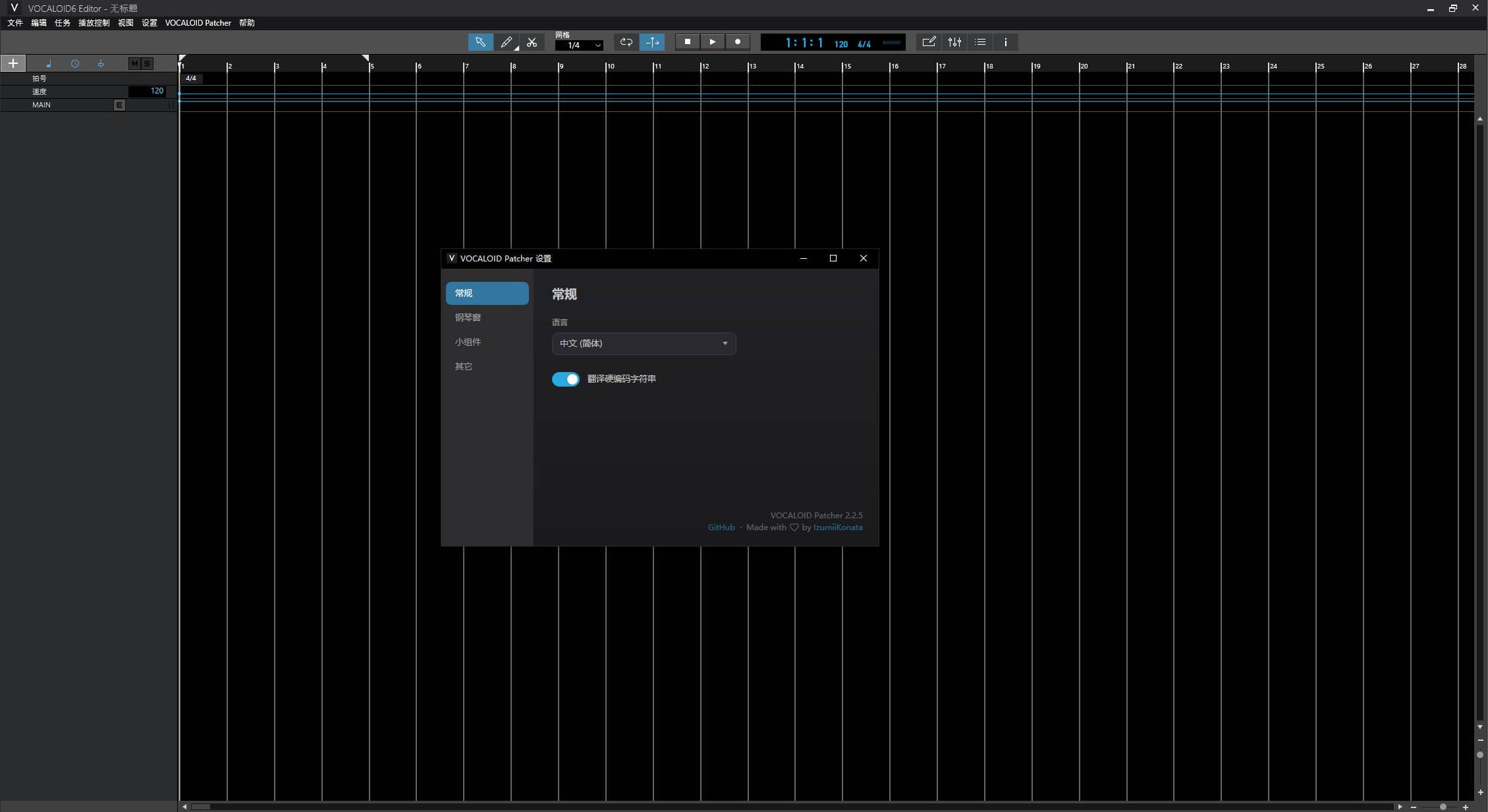Viewport: 1488px width, 812px height.
Task: Click the tempo 120 in transport display
Action: [841, 44]
